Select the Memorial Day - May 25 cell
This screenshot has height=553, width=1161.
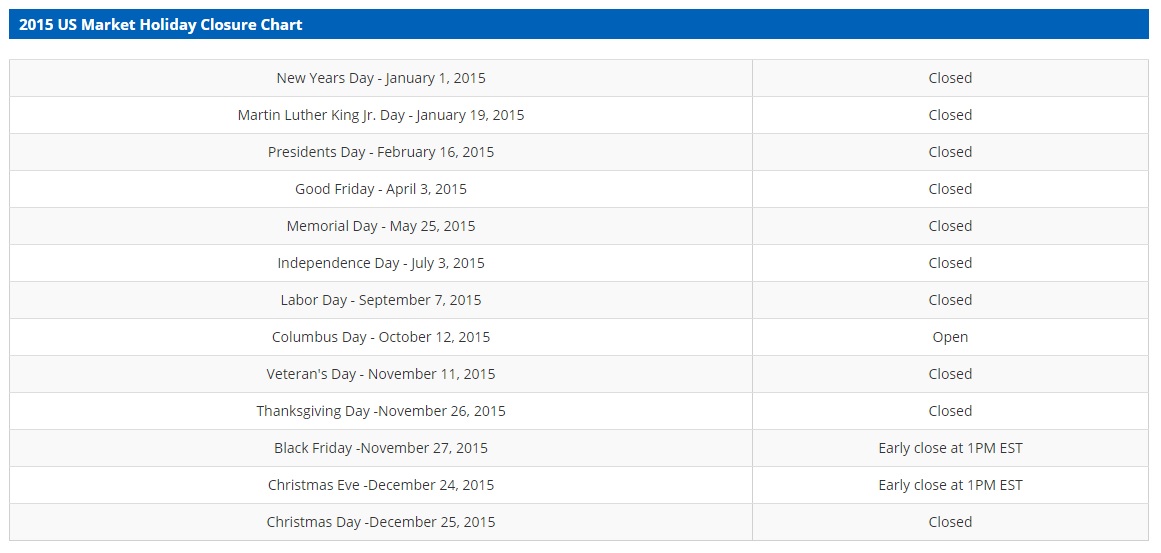381,226
